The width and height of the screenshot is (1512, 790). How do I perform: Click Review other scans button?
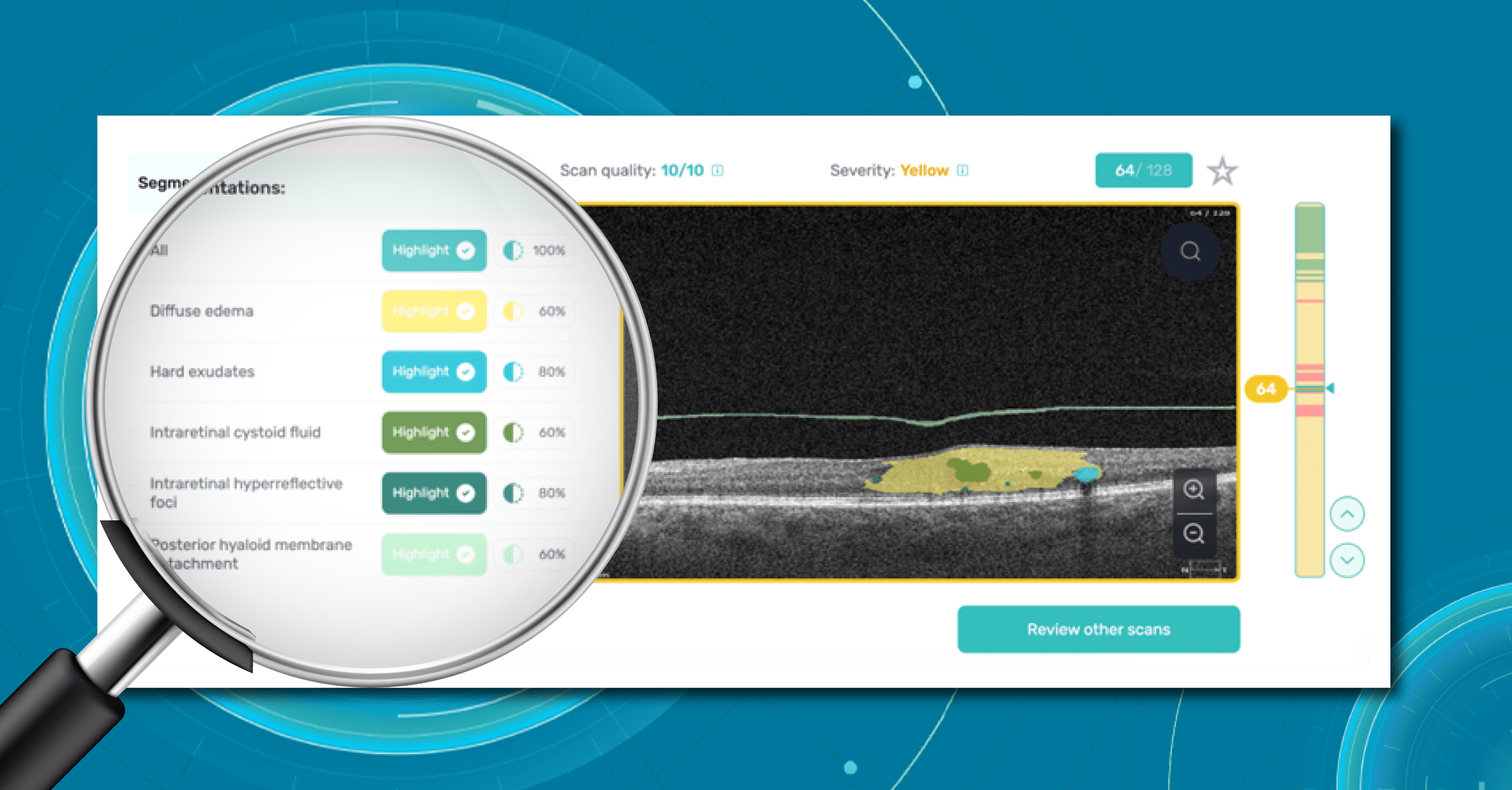(1099, 629)
